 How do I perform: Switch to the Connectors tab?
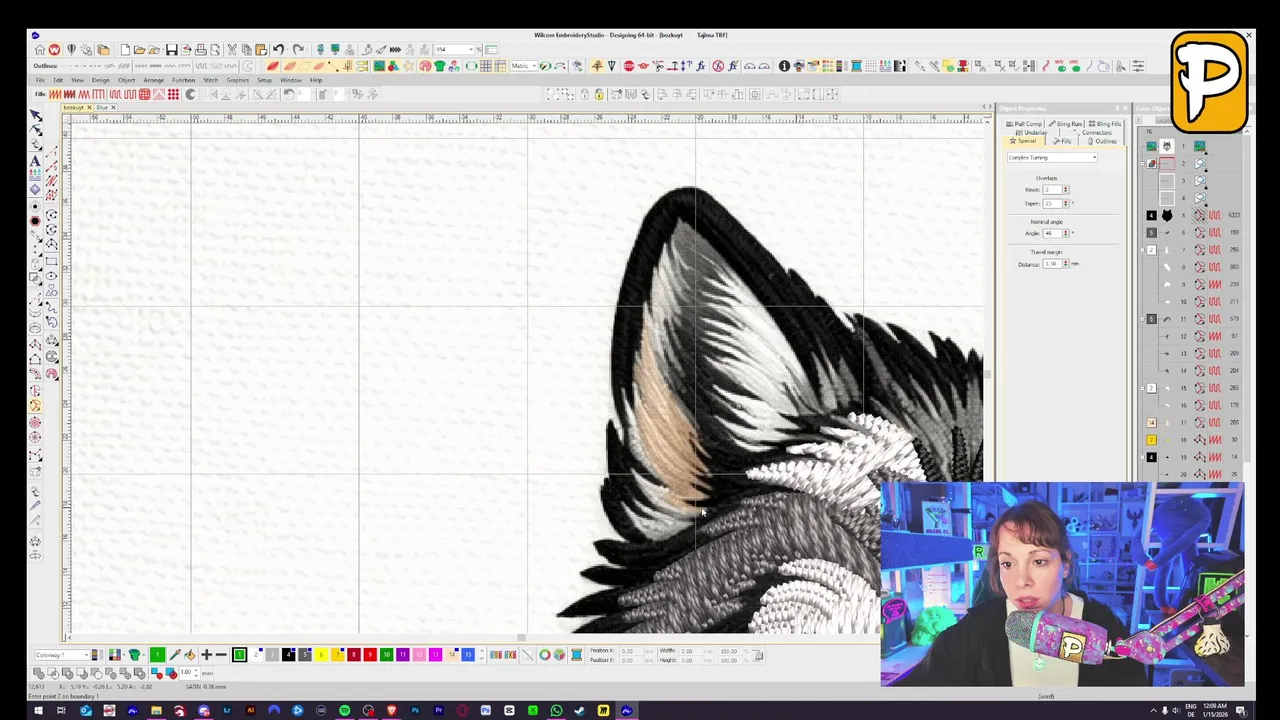point(1095,132)
